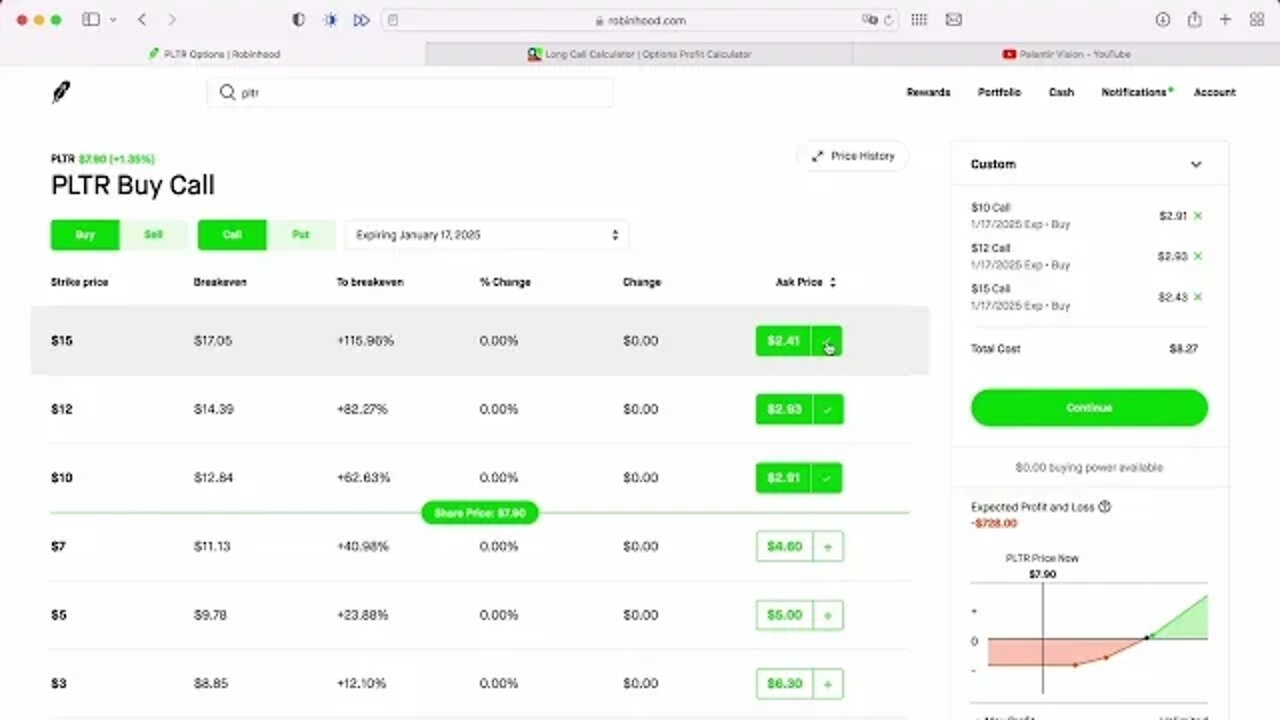This screenshot has height=720, width=1280.
Task: Go back with the Safari back arrow
Action: pyautogui.click(x=142, y=20)
